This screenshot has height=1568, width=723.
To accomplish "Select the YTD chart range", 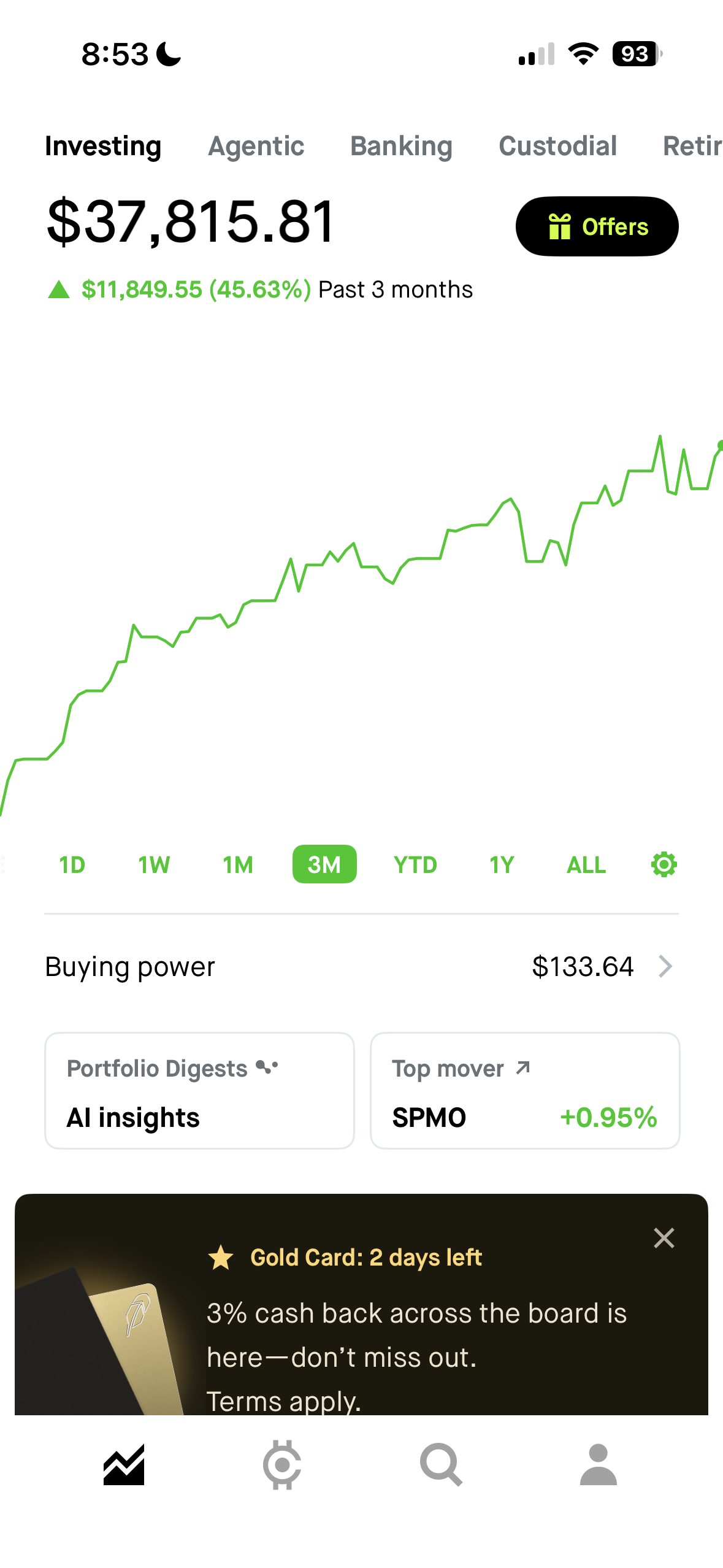I will pyautogui.click(x=415, y=864).
